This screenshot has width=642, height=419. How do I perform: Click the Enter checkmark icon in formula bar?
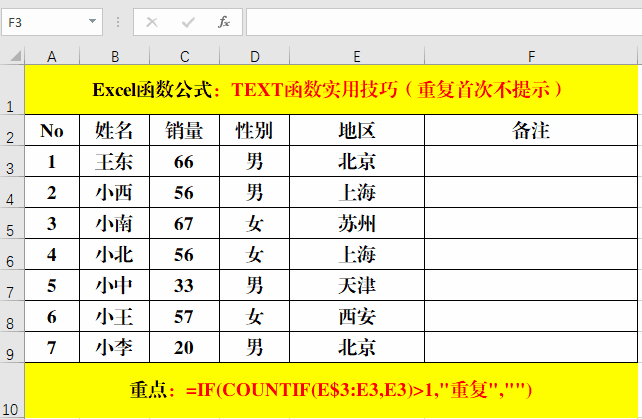188,22
